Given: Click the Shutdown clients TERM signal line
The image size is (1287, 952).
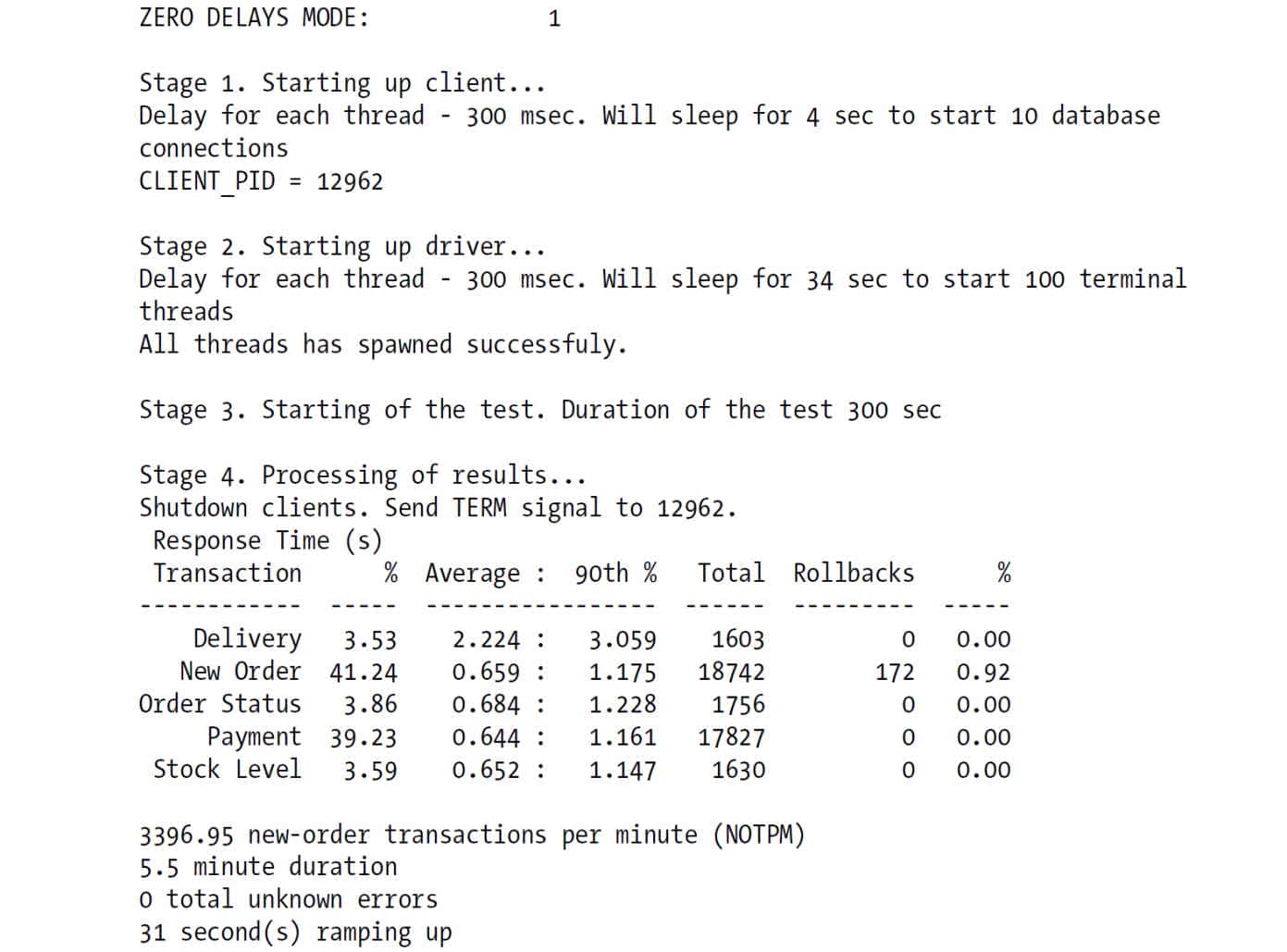Looking at the screenshot, I should [x=438, y=508].
